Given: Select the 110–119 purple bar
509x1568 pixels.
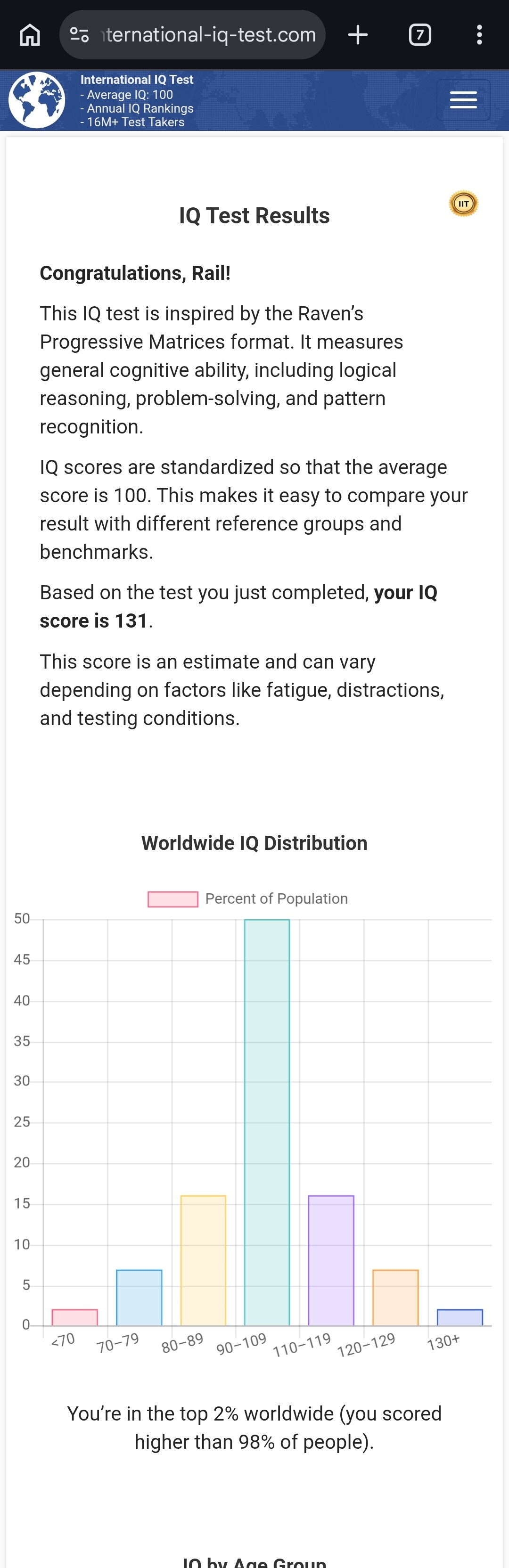Looking at the screenshot, I should tap(330, 1260).
